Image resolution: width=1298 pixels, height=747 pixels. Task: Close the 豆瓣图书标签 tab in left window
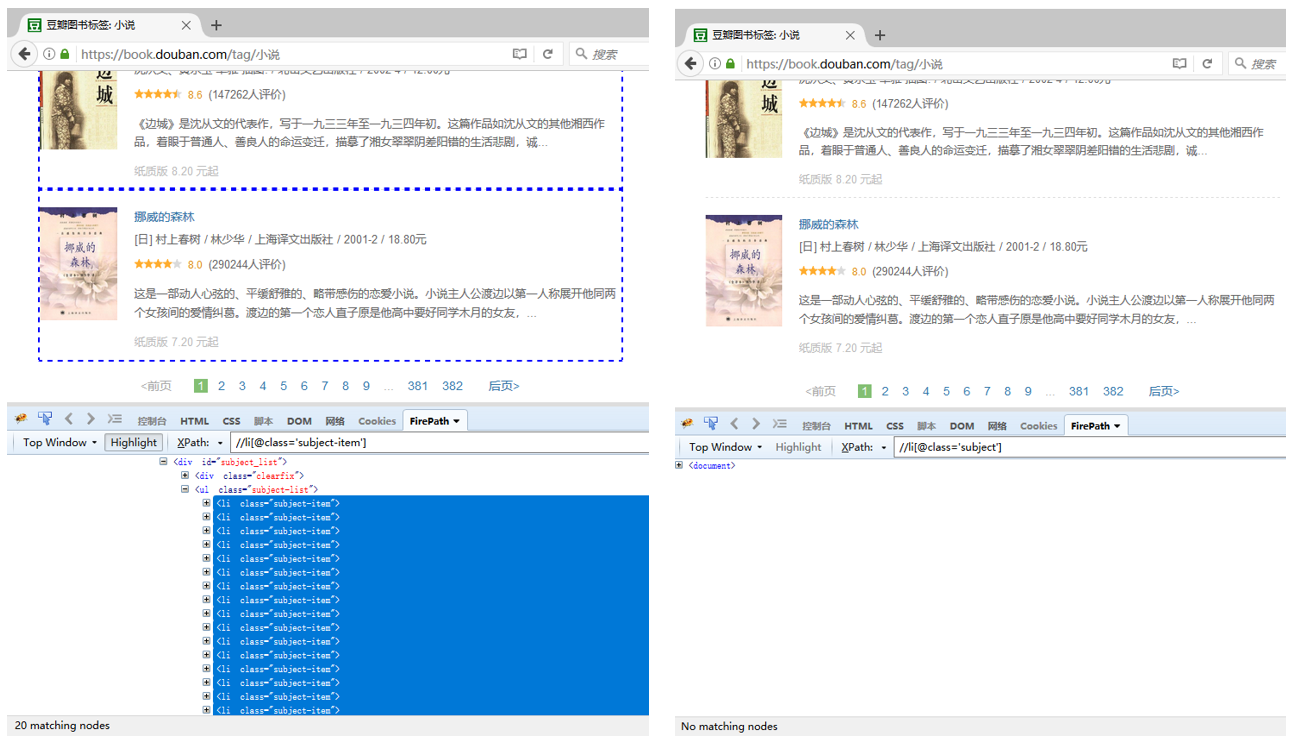click(x=186, y=25)
